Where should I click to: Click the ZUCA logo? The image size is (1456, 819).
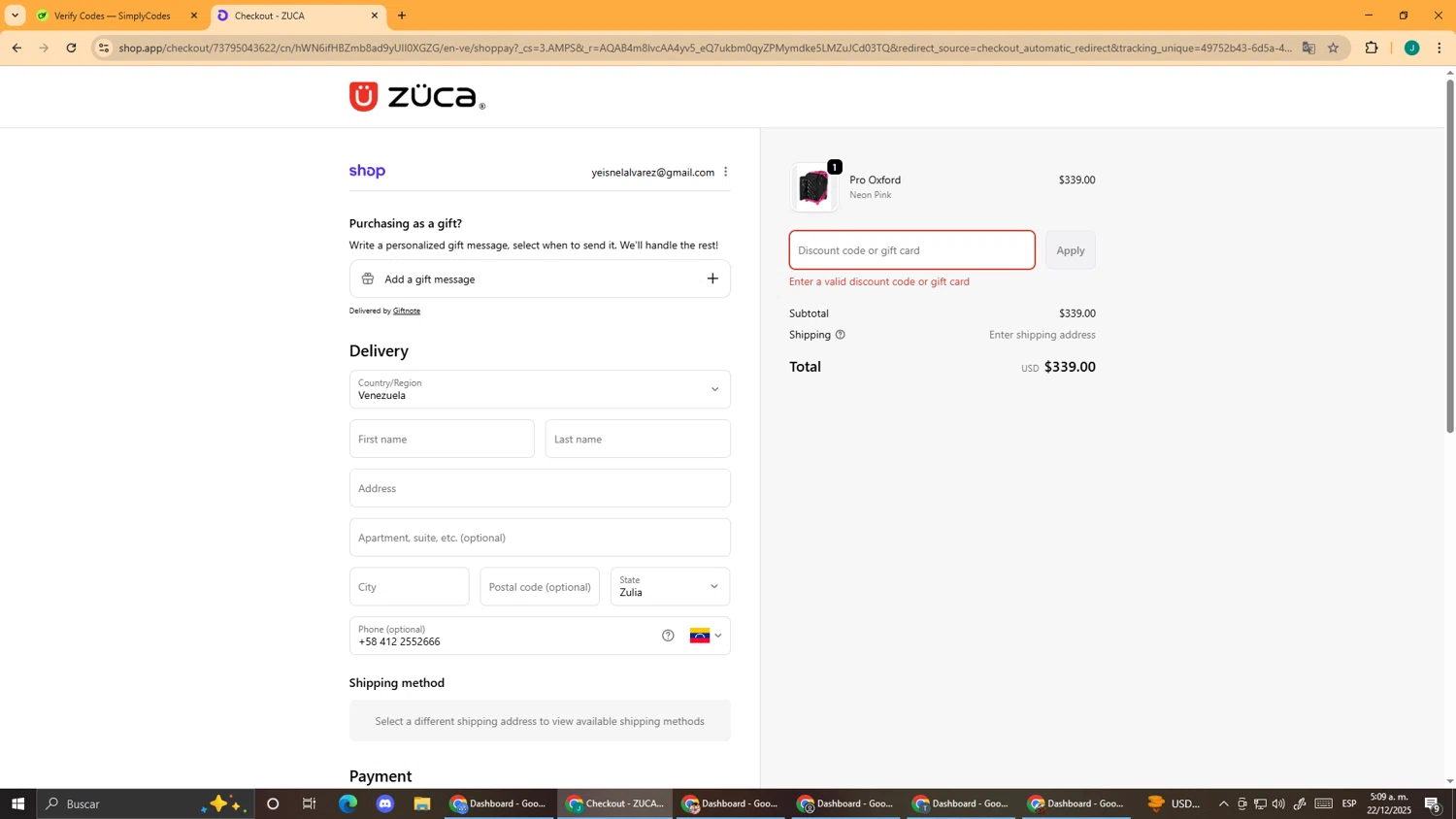pos(417,96)
